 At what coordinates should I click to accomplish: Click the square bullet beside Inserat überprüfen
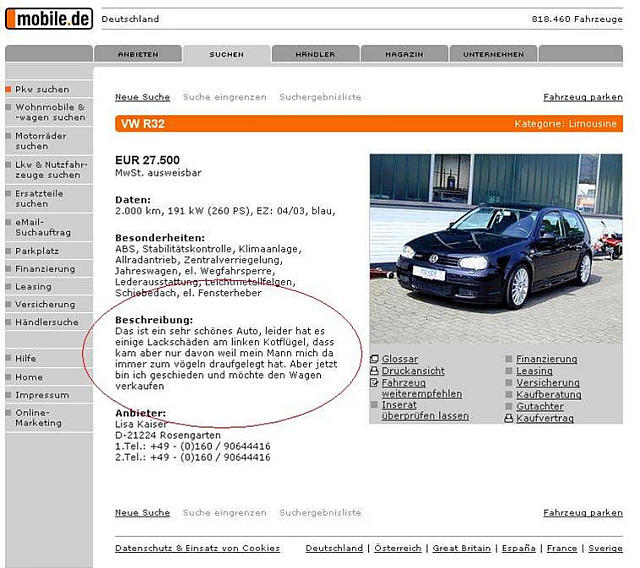(x=374, y=406)
